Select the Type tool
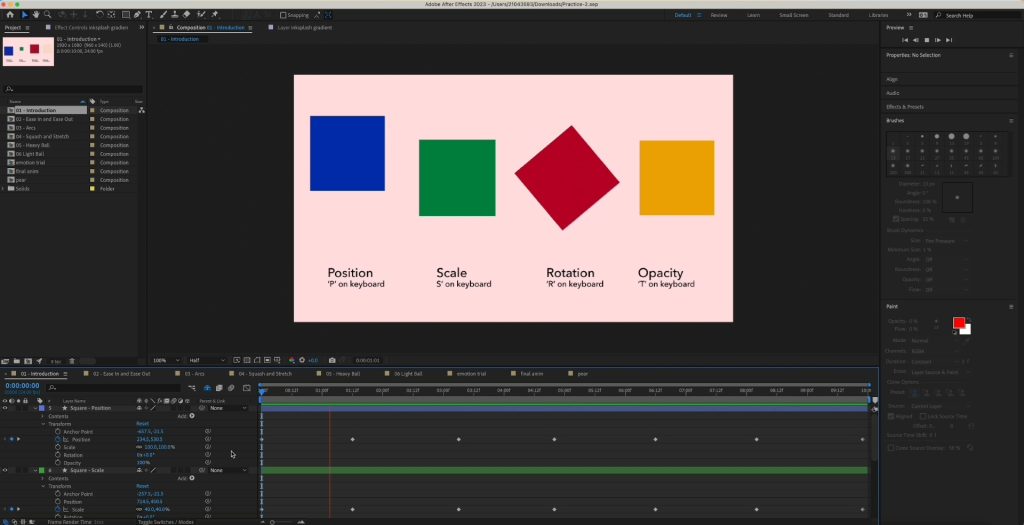This screenshot has width=1024, height=525. click(149, 15)
